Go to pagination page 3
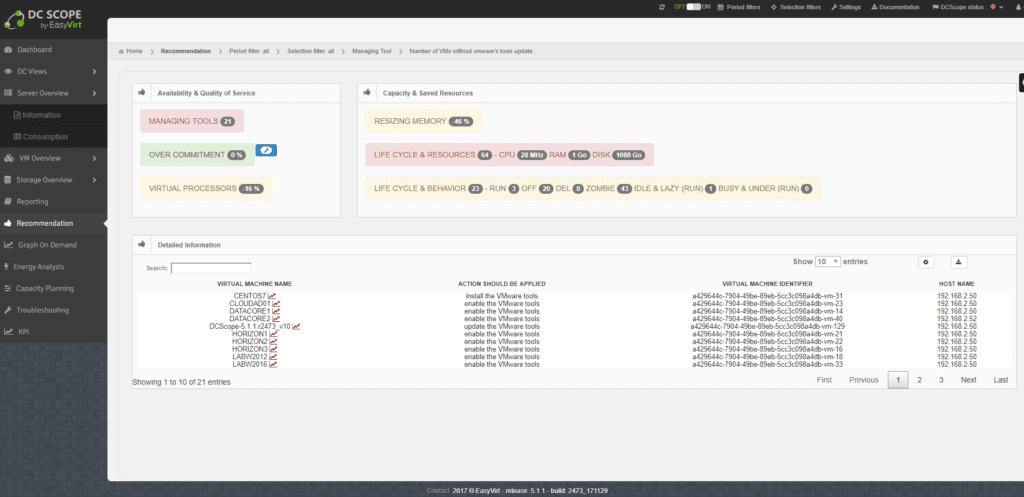 [x=941, y=380]
